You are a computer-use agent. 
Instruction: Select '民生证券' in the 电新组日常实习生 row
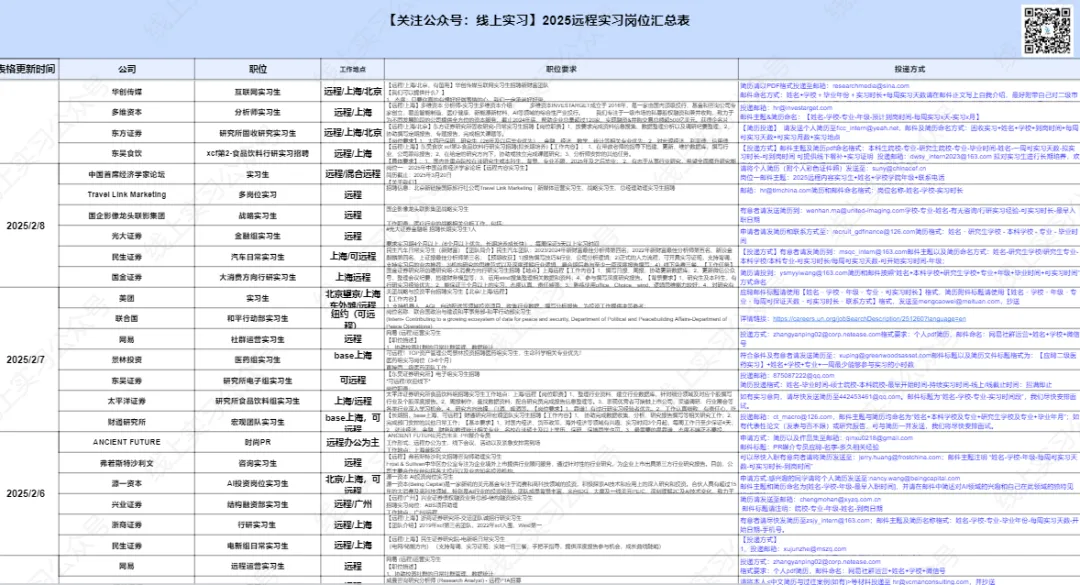pos(127,546)
